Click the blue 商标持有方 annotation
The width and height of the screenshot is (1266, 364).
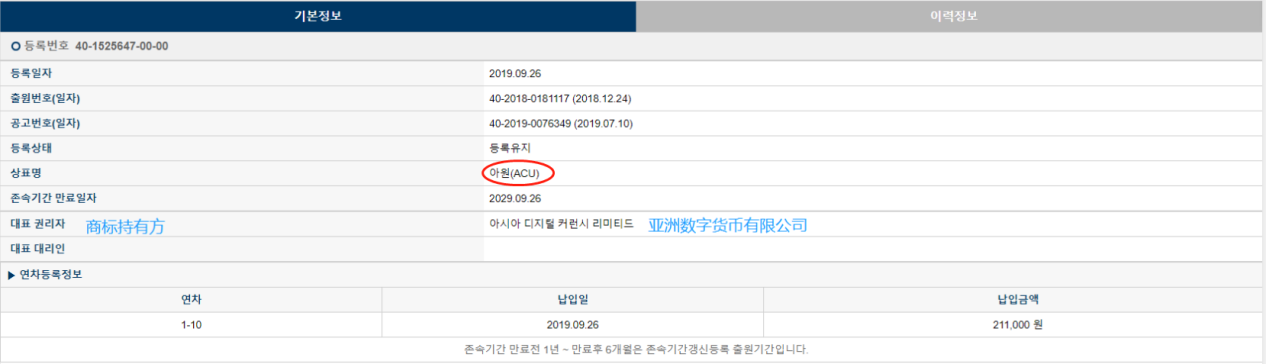pyautogui.click(x=125, y=227)
